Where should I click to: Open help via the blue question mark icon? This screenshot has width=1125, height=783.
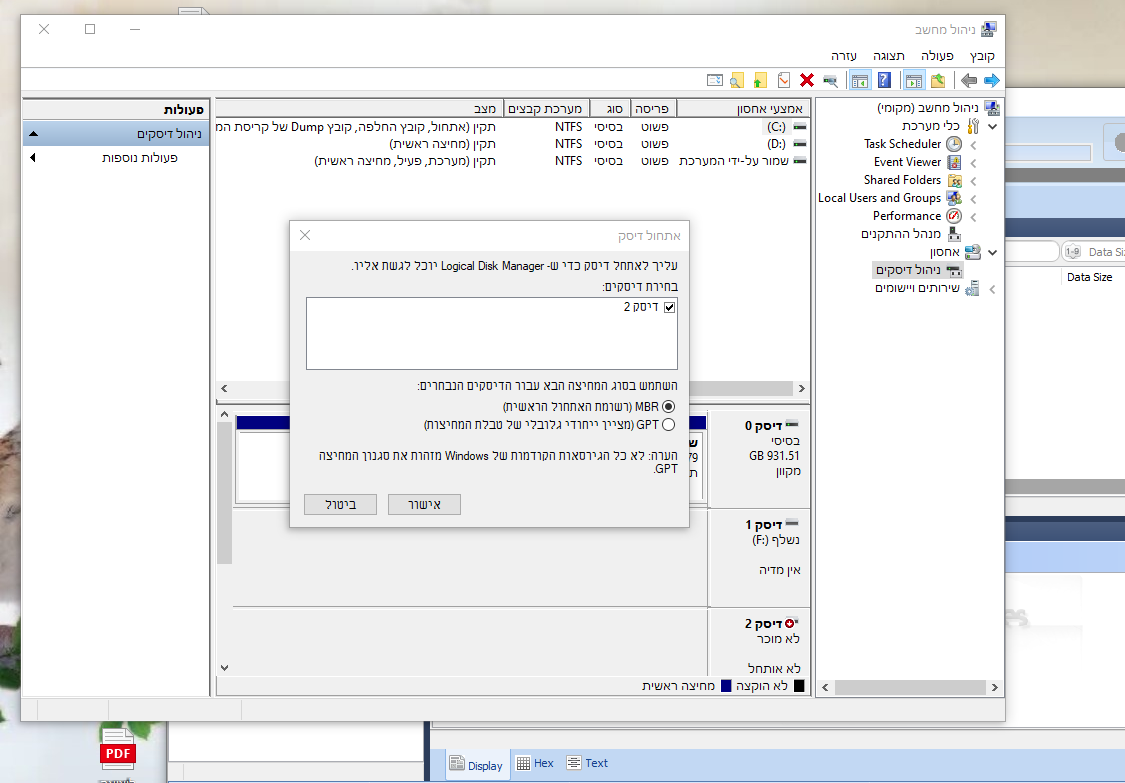(884, 80)
